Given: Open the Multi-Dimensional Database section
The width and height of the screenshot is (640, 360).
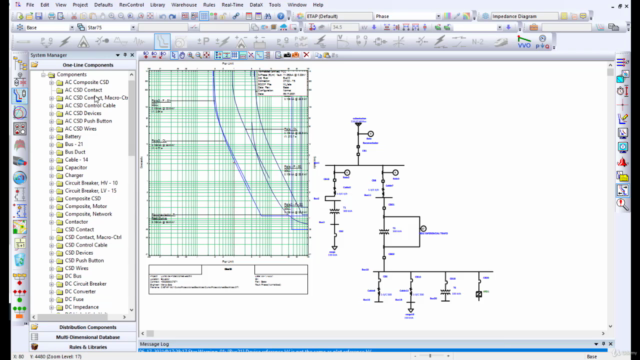Looking at the screenshot, I should click(83, 337).
